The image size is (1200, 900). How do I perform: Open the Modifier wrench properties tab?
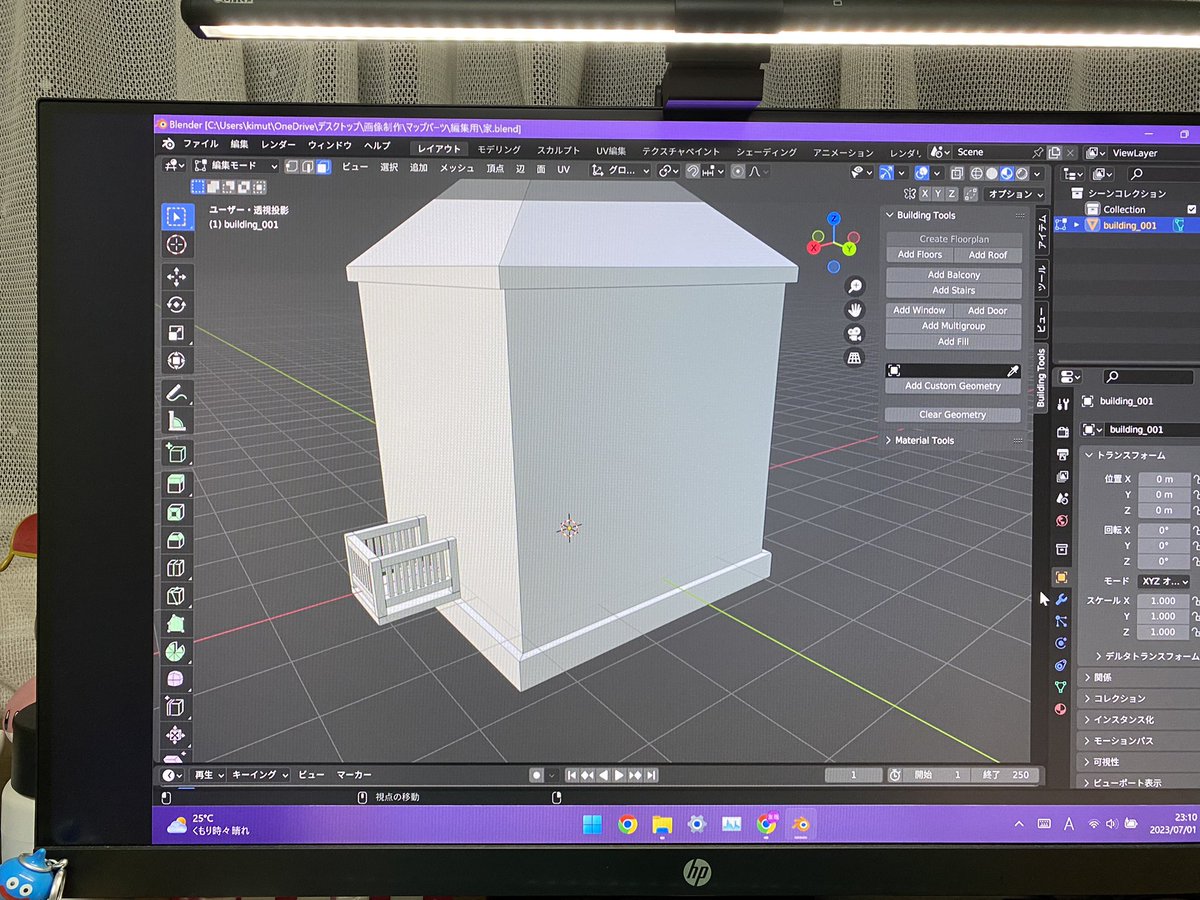pyautogui.click(x=1062, y=599)
